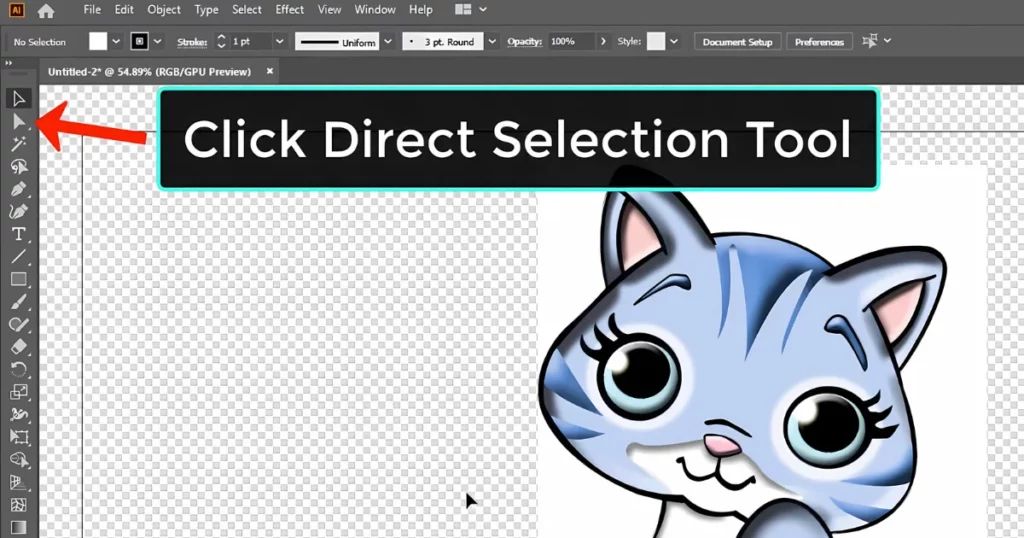Click the align to selection icon
Screen dimensions: 1024x538
[870, 41]
